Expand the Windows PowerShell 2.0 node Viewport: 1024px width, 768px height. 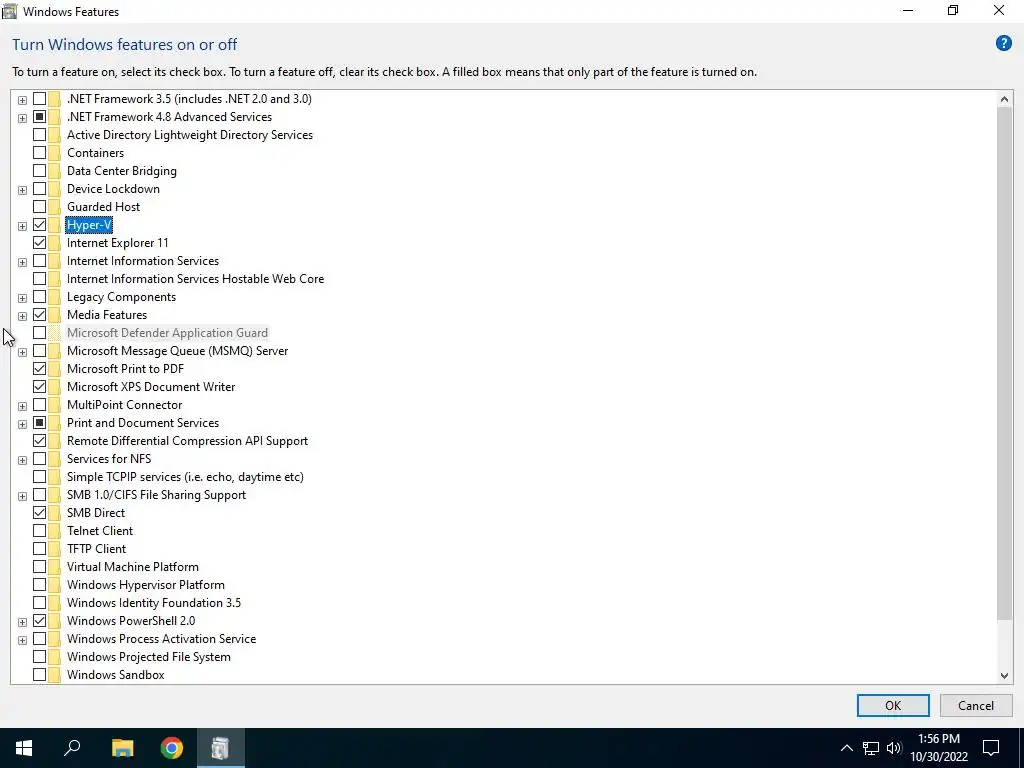(x=22, y=622)
